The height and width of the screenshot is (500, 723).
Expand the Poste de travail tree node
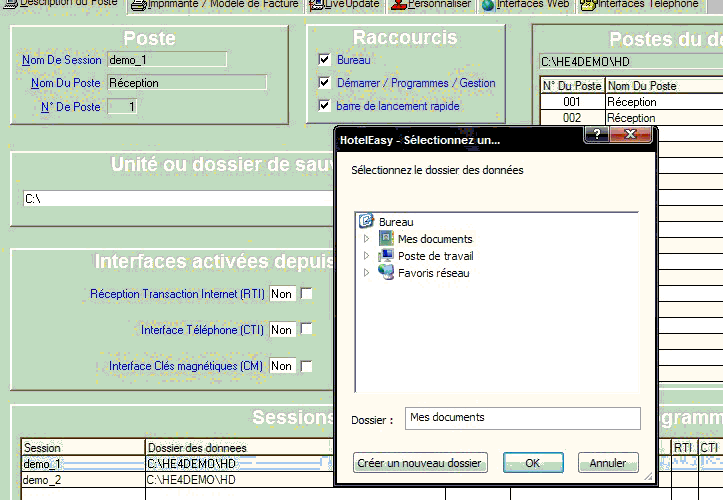(367, 256)
